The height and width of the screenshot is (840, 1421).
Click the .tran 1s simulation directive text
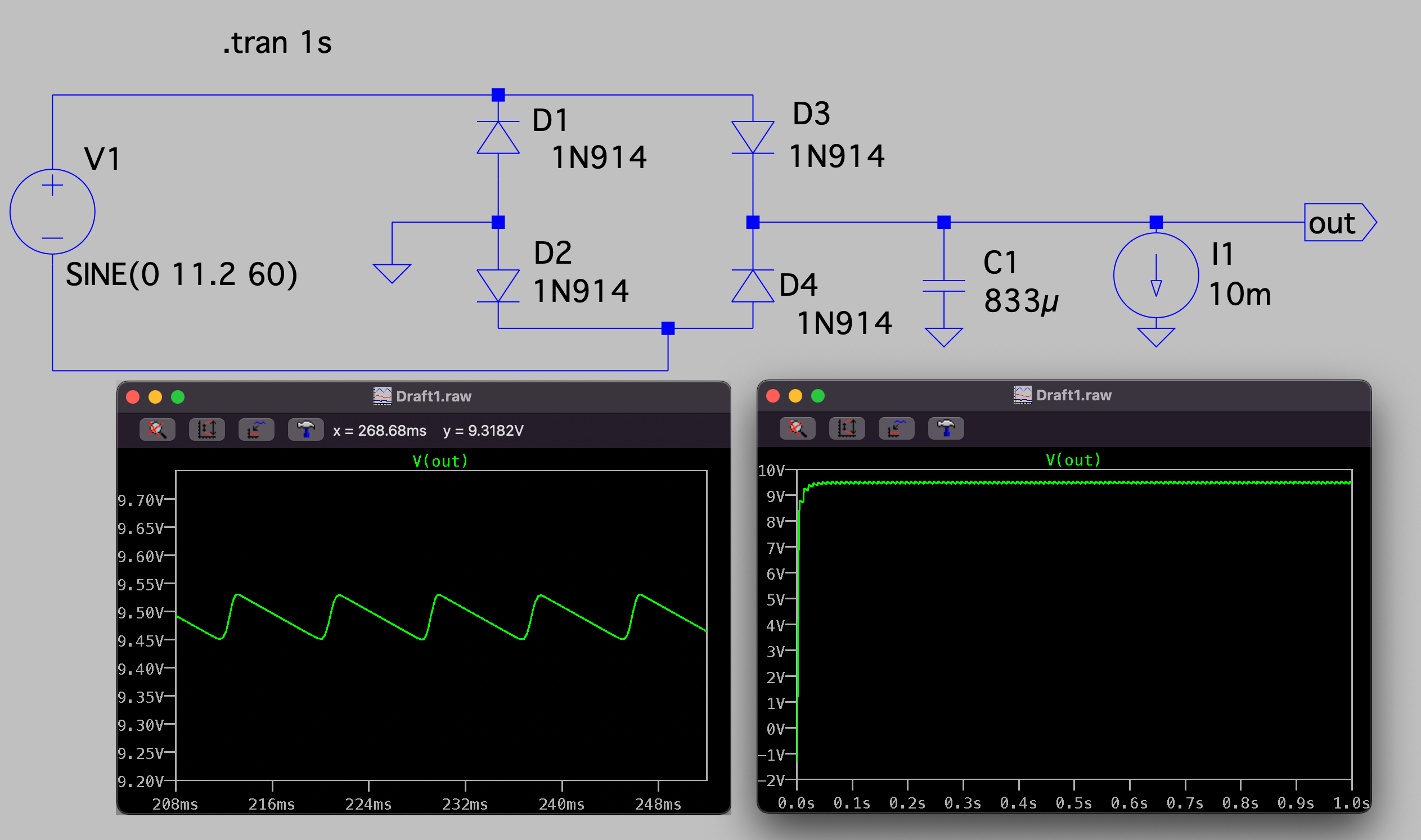(x=277, y=43)
